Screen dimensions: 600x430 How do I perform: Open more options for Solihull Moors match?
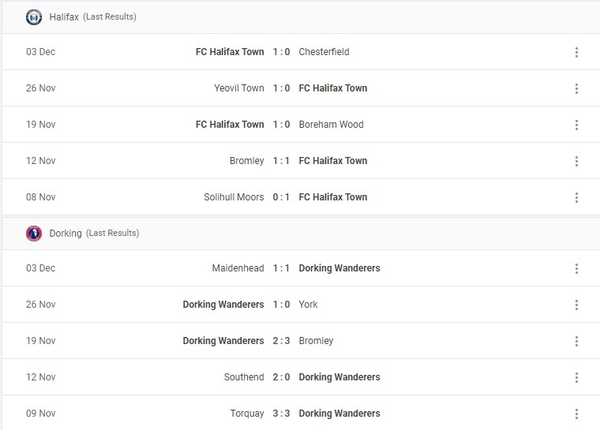(576, 197)
